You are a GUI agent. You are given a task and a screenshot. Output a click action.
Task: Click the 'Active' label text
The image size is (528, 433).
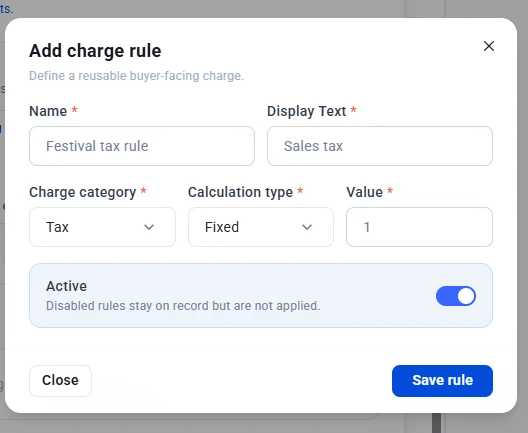66,286
